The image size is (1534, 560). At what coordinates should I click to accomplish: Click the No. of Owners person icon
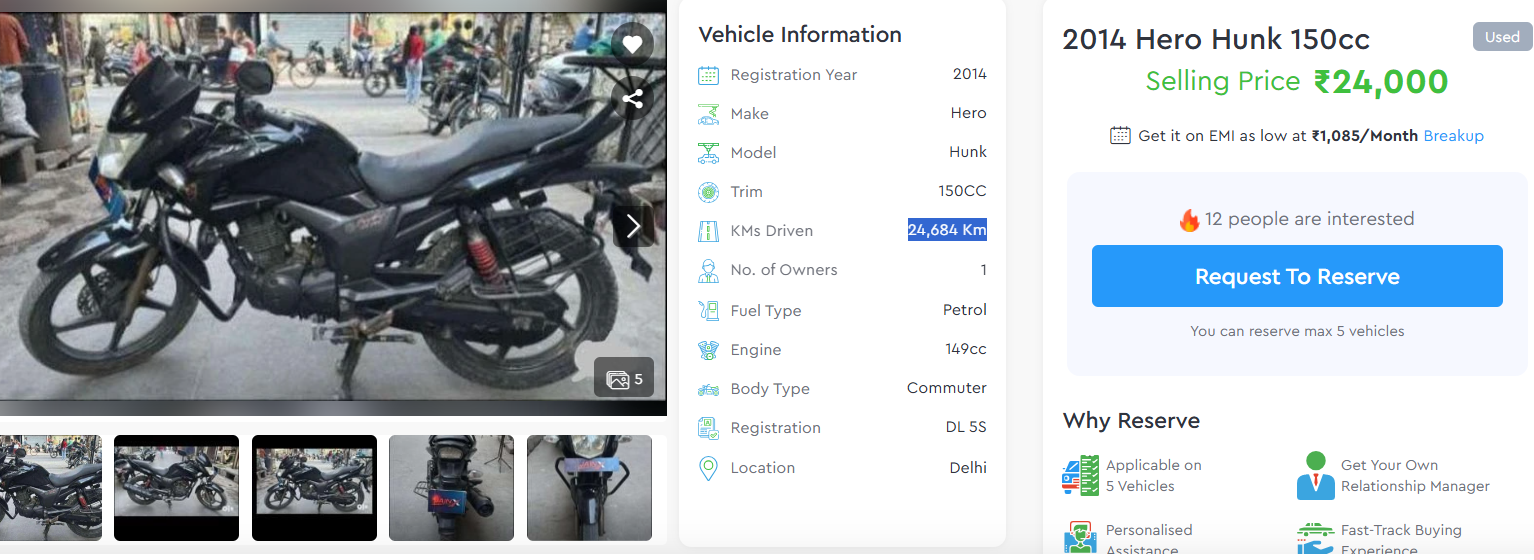[708, 270]
